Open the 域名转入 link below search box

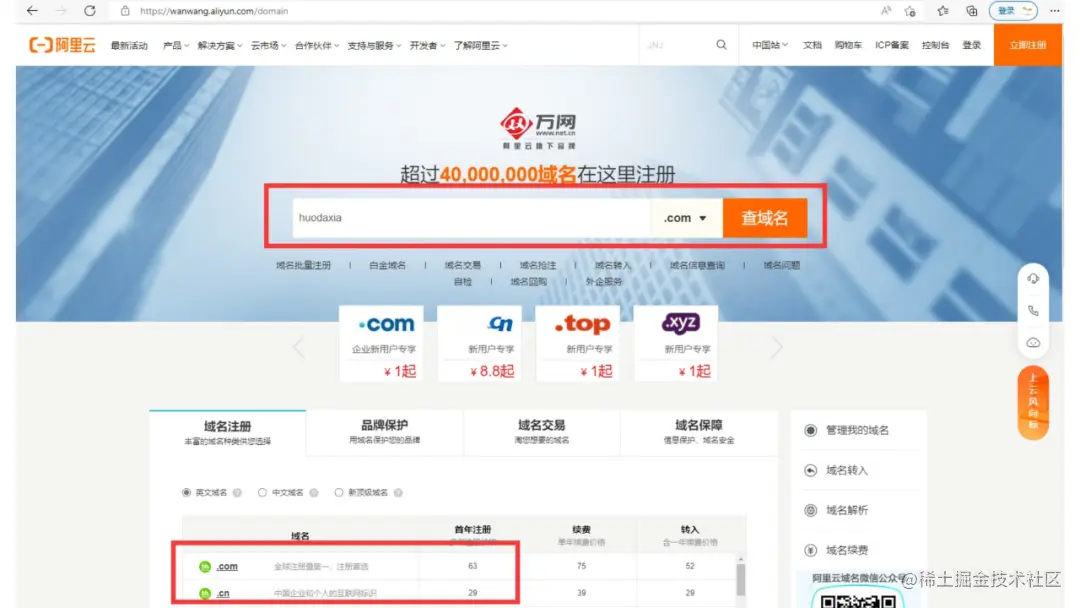click(x=612, y=265)
